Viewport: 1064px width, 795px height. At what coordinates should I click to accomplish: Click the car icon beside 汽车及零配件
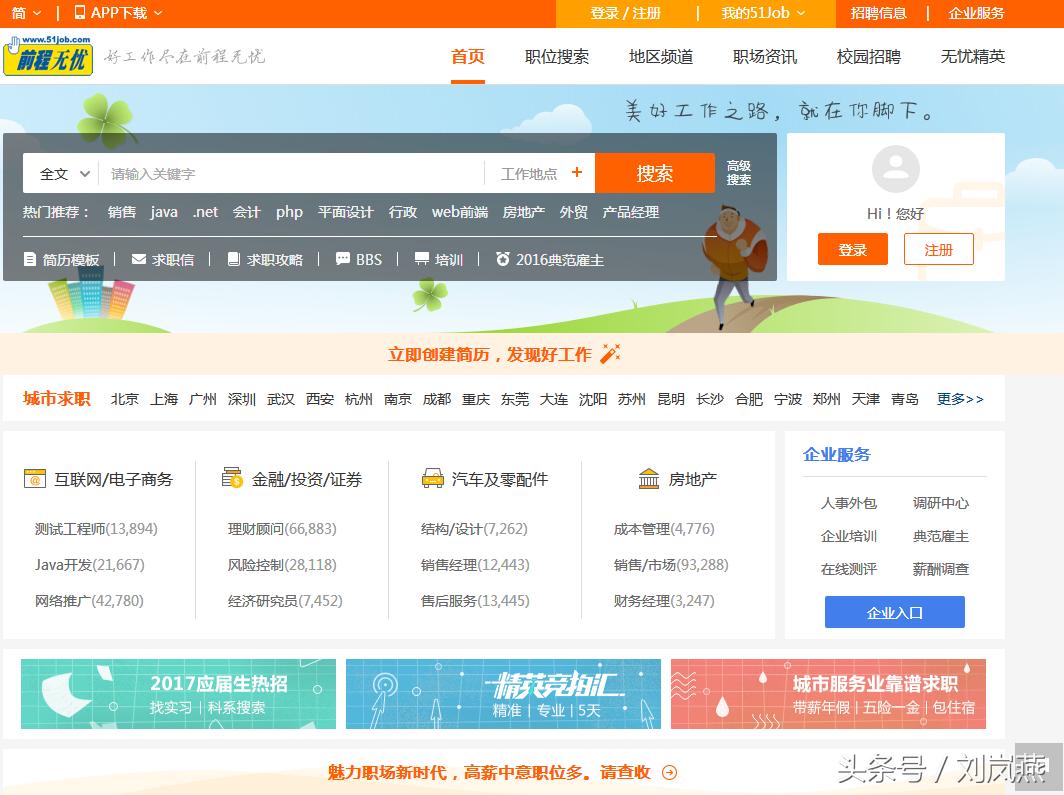coord(433,478)
